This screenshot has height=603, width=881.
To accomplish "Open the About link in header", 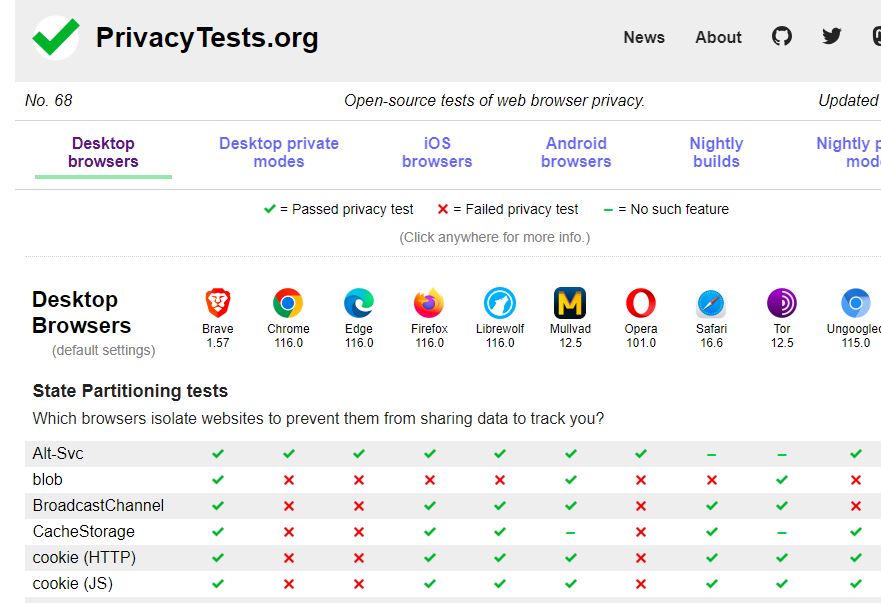I will 718,37.
